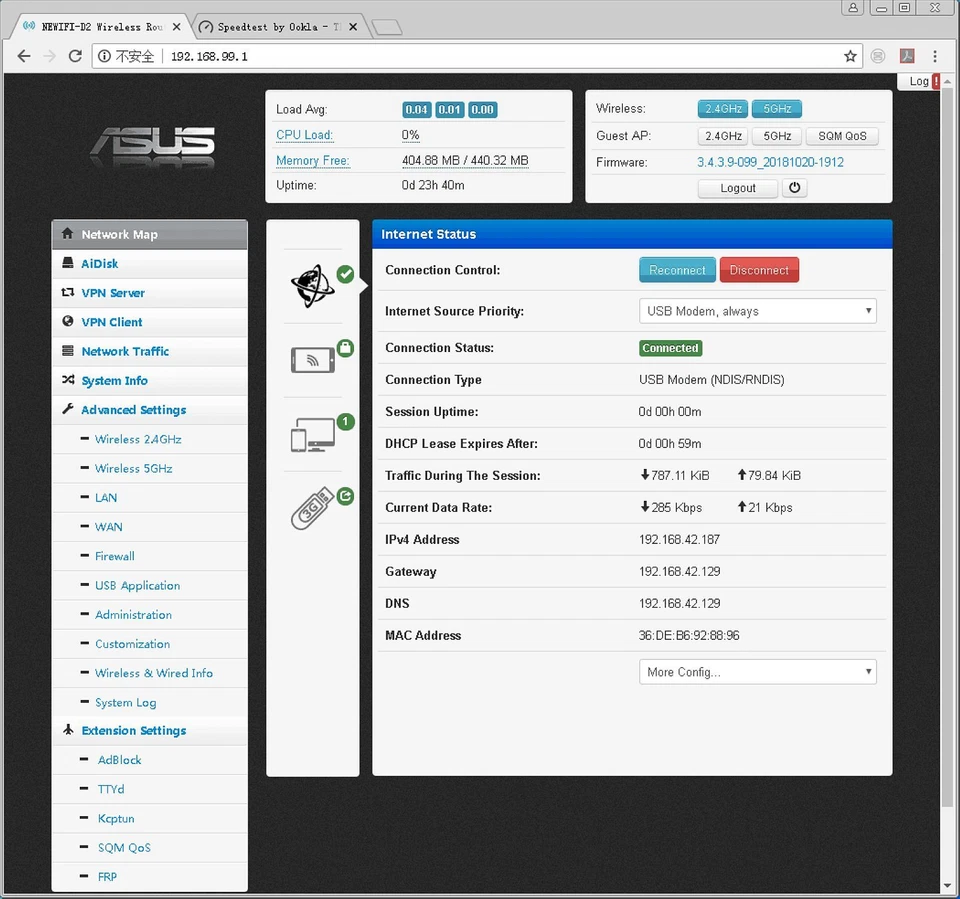Open VPN Server menu item
Viewport: 960px width, 899px height.
150,293
